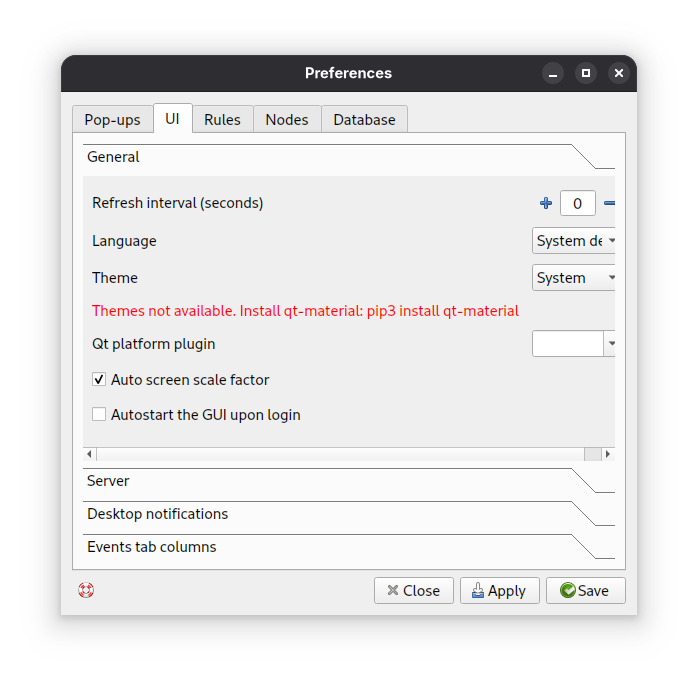Expand the Events tab columns section
Viewport: 698px width, 682px height.
349,547
